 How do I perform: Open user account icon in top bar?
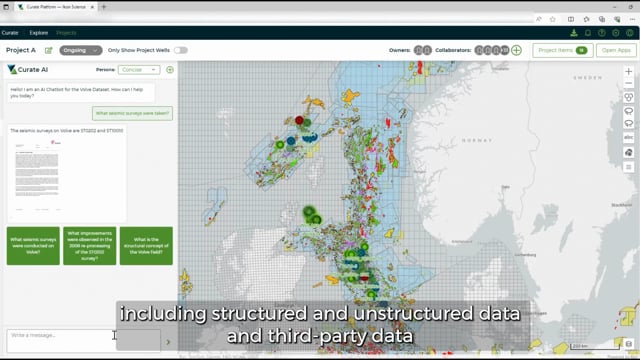[x=630, y=33]
